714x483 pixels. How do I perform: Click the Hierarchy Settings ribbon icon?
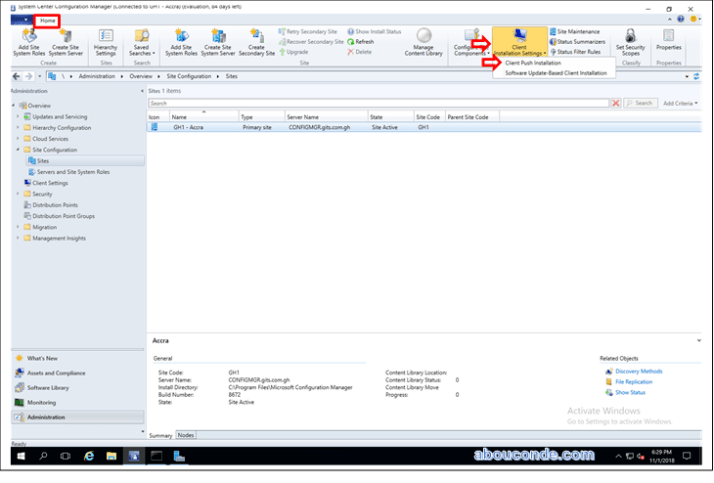click(x=105, y=41)
